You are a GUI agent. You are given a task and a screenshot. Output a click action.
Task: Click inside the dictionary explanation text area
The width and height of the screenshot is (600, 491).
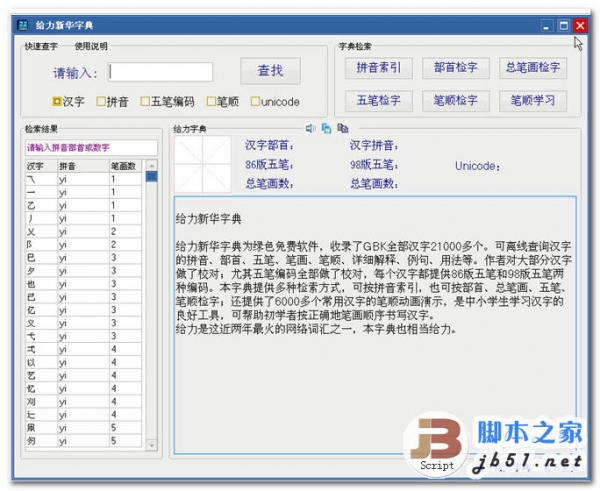[x=375, y=325]
